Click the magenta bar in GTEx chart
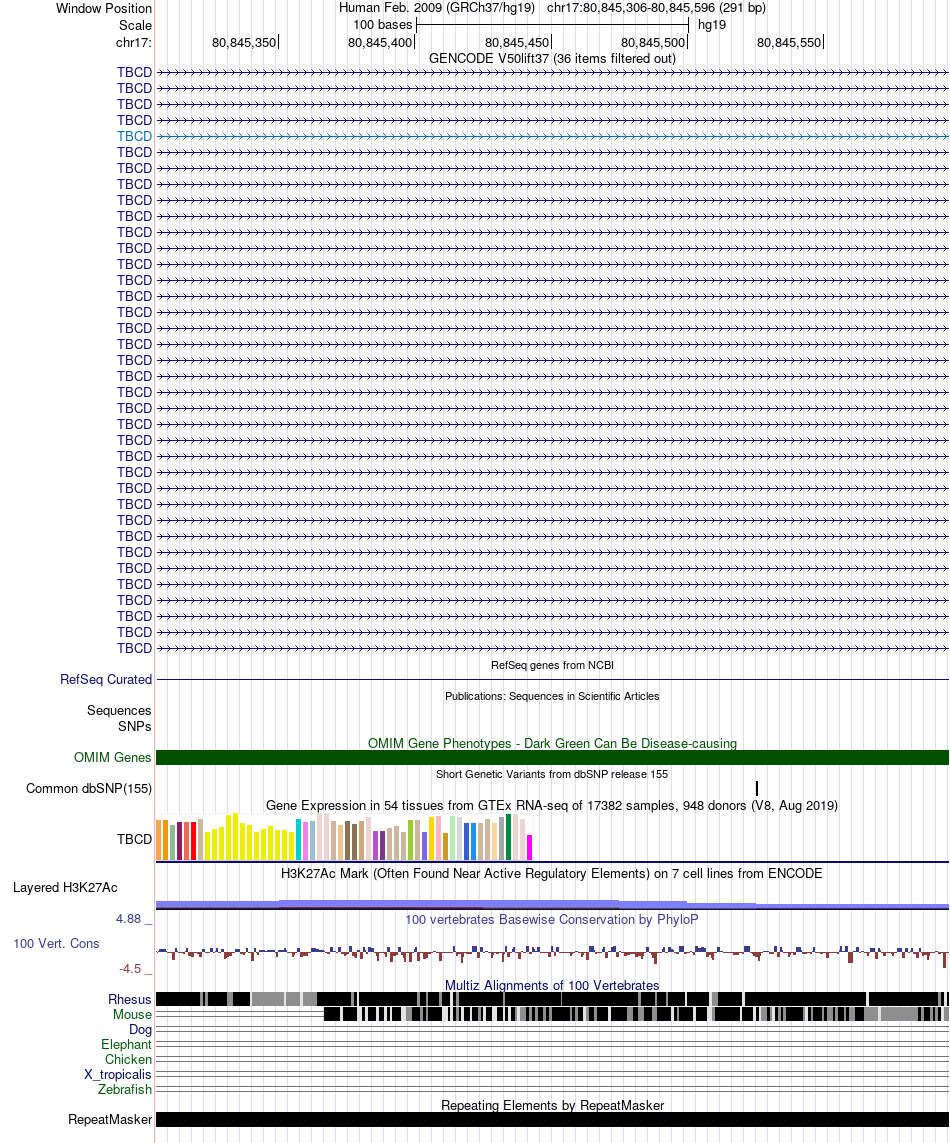 pyautogui.click(x=529, y=848)
